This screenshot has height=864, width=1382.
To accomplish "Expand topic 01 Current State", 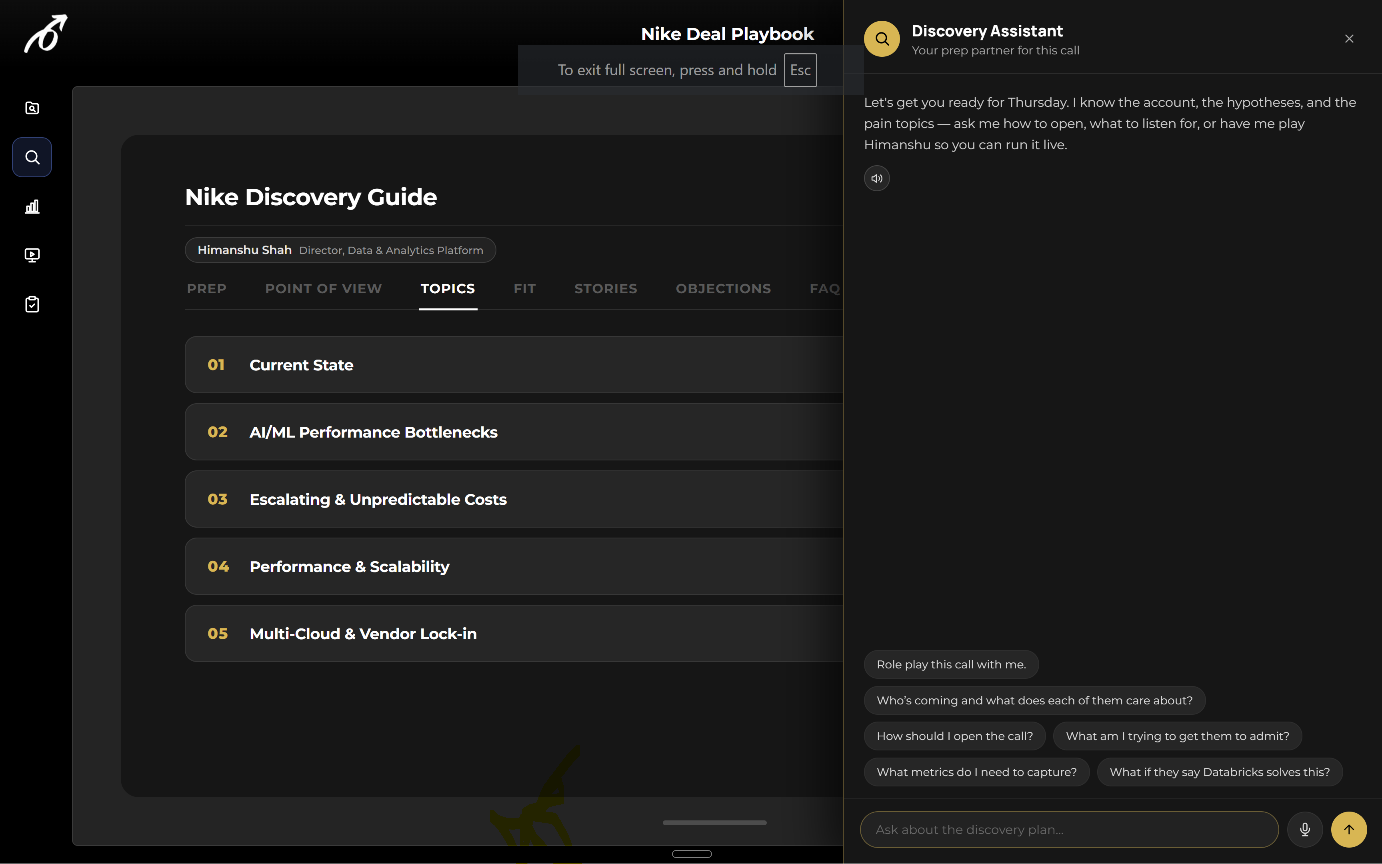I will point(514,365).
